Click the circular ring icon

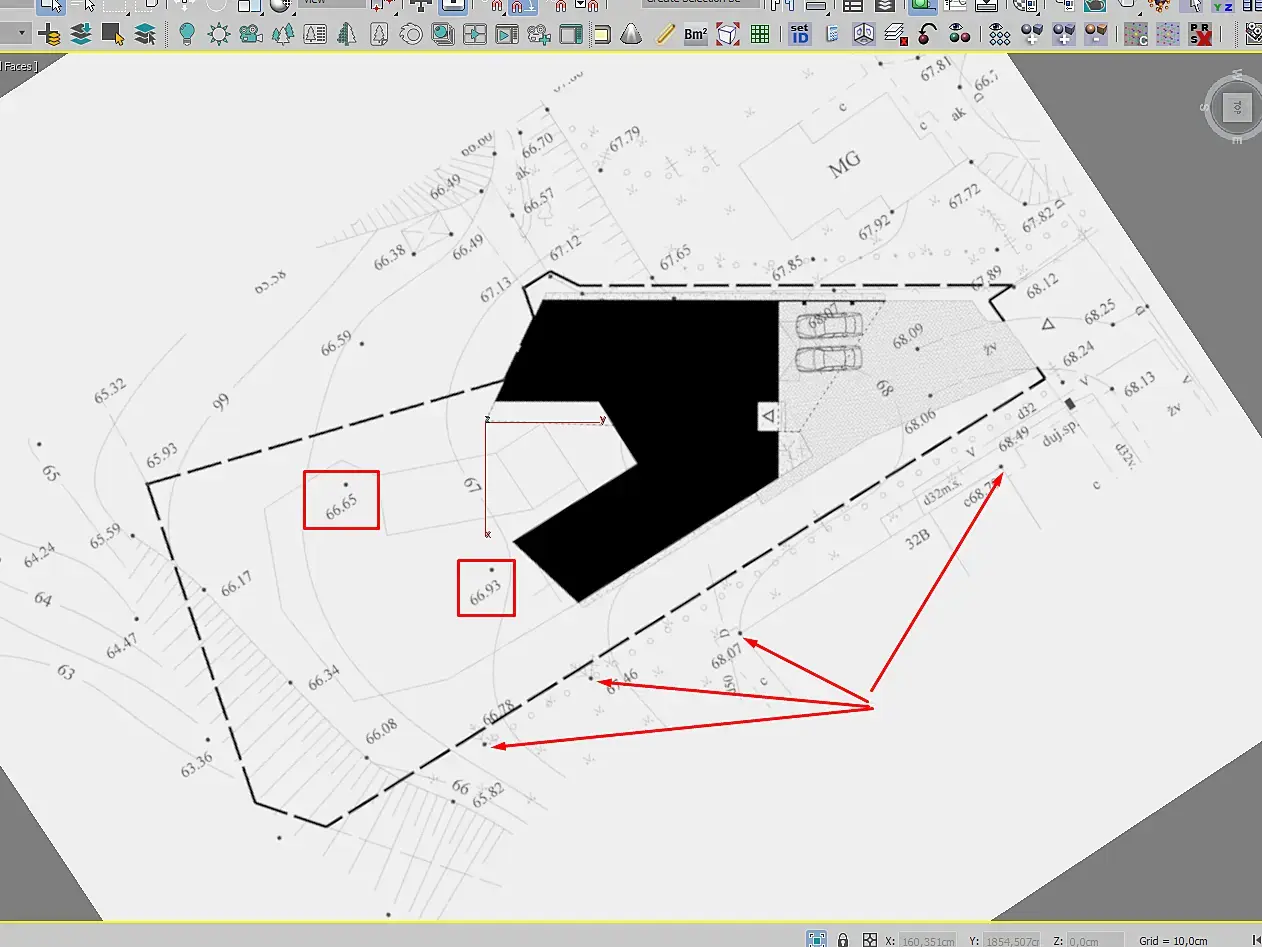click(x=411, y=36)
